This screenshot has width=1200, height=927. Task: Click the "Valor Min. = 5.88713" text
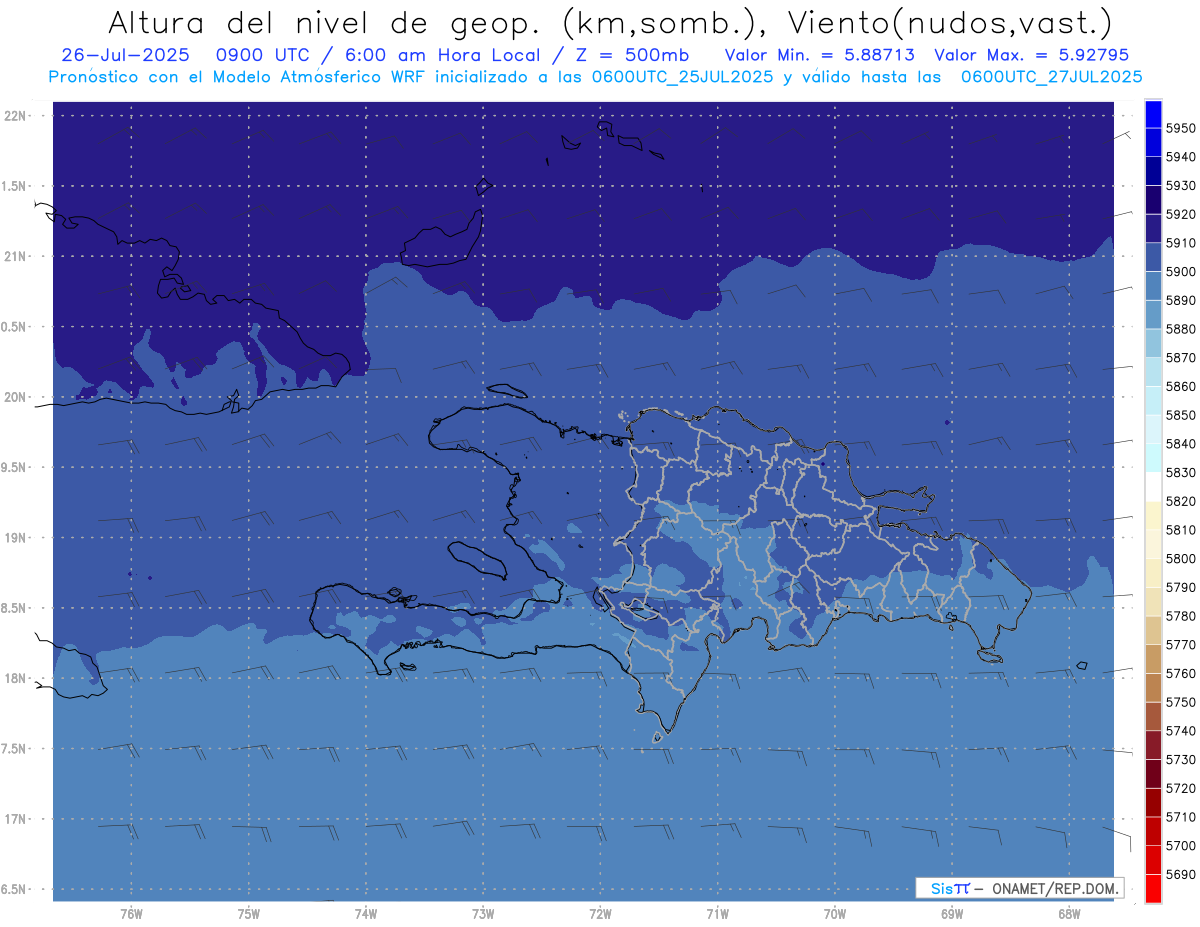pyautogui.click(x=820, y=55)
